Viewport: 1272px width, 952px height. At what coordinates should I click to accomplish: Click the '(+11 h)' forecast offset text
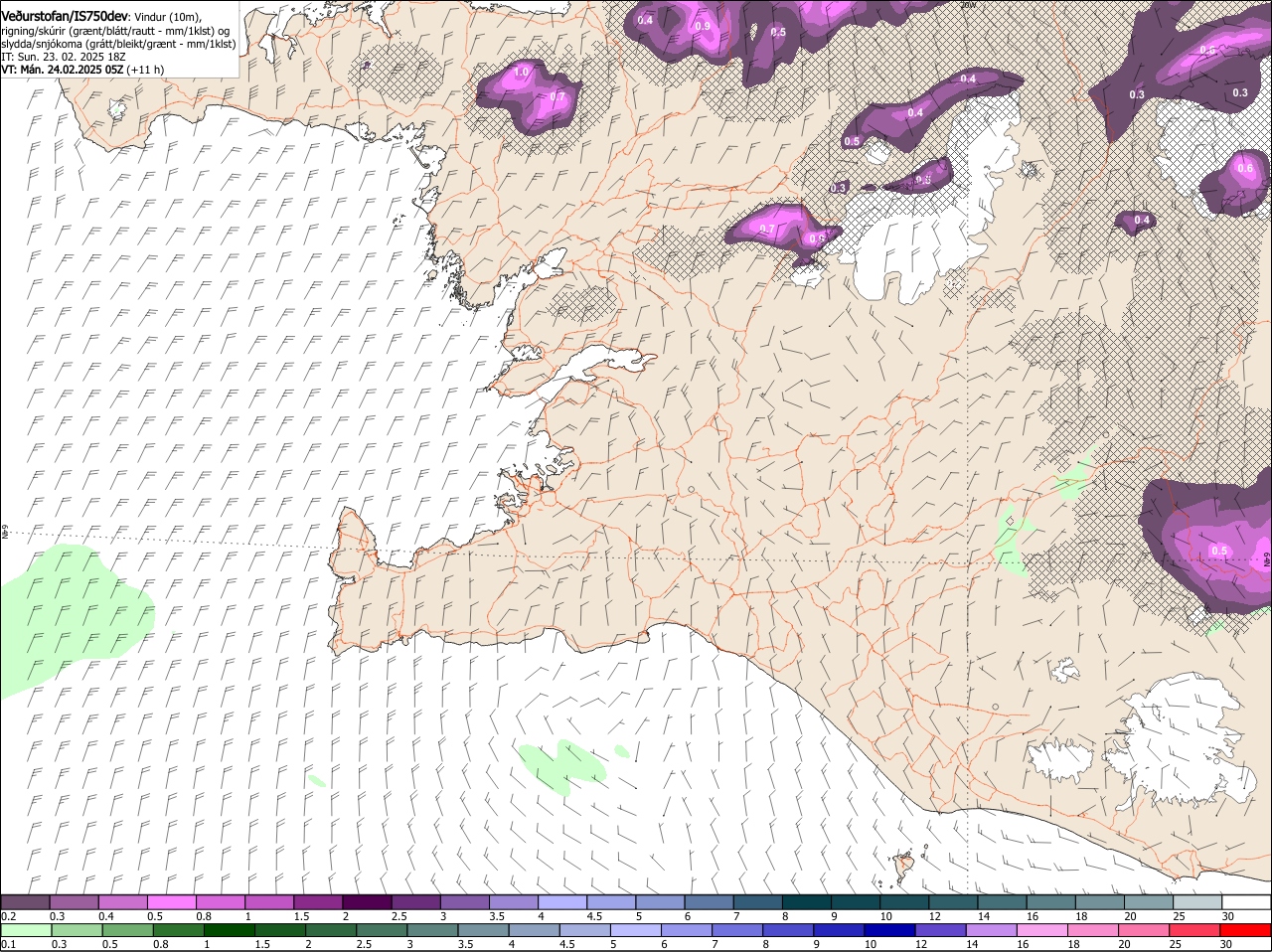click(146, 70)
